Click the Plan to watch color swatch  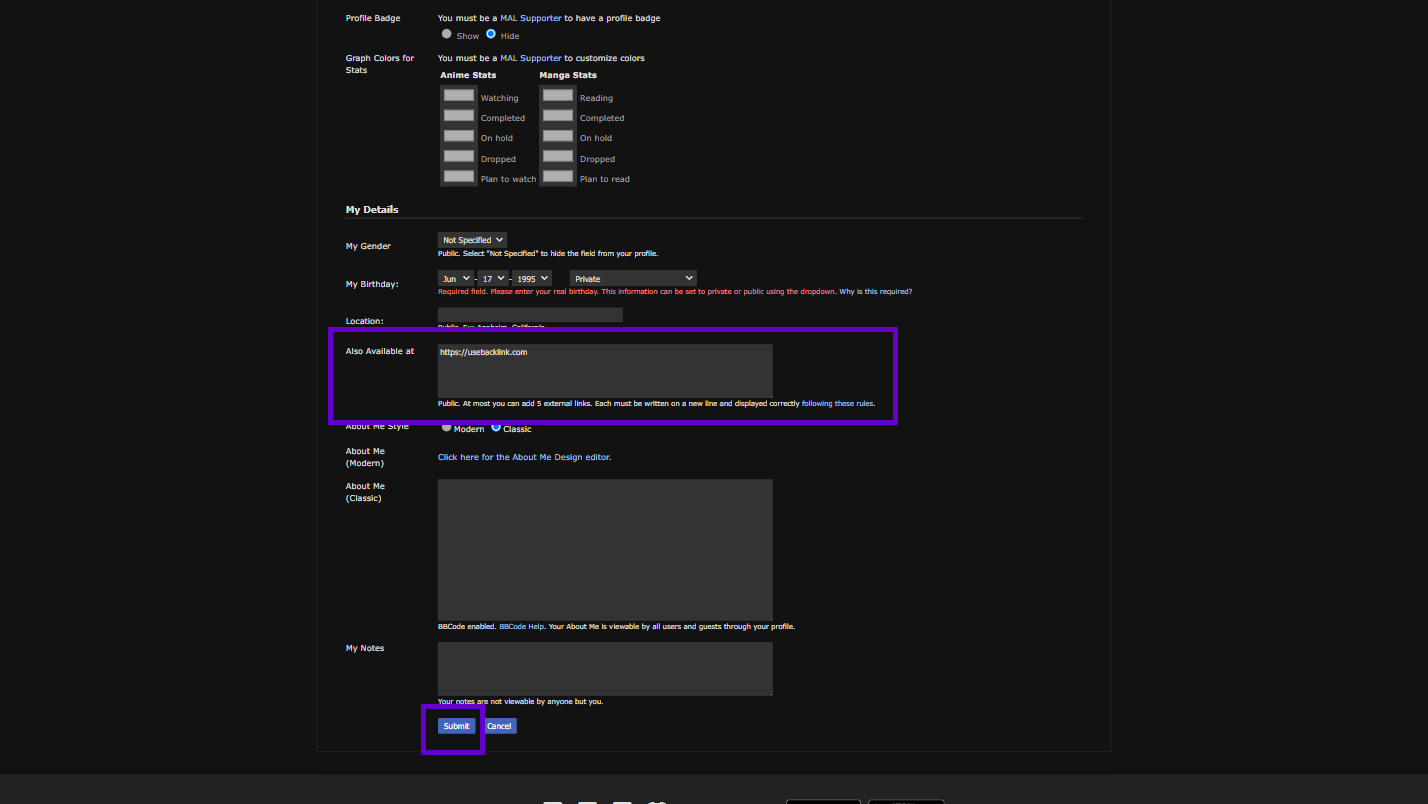pos(458,176)
